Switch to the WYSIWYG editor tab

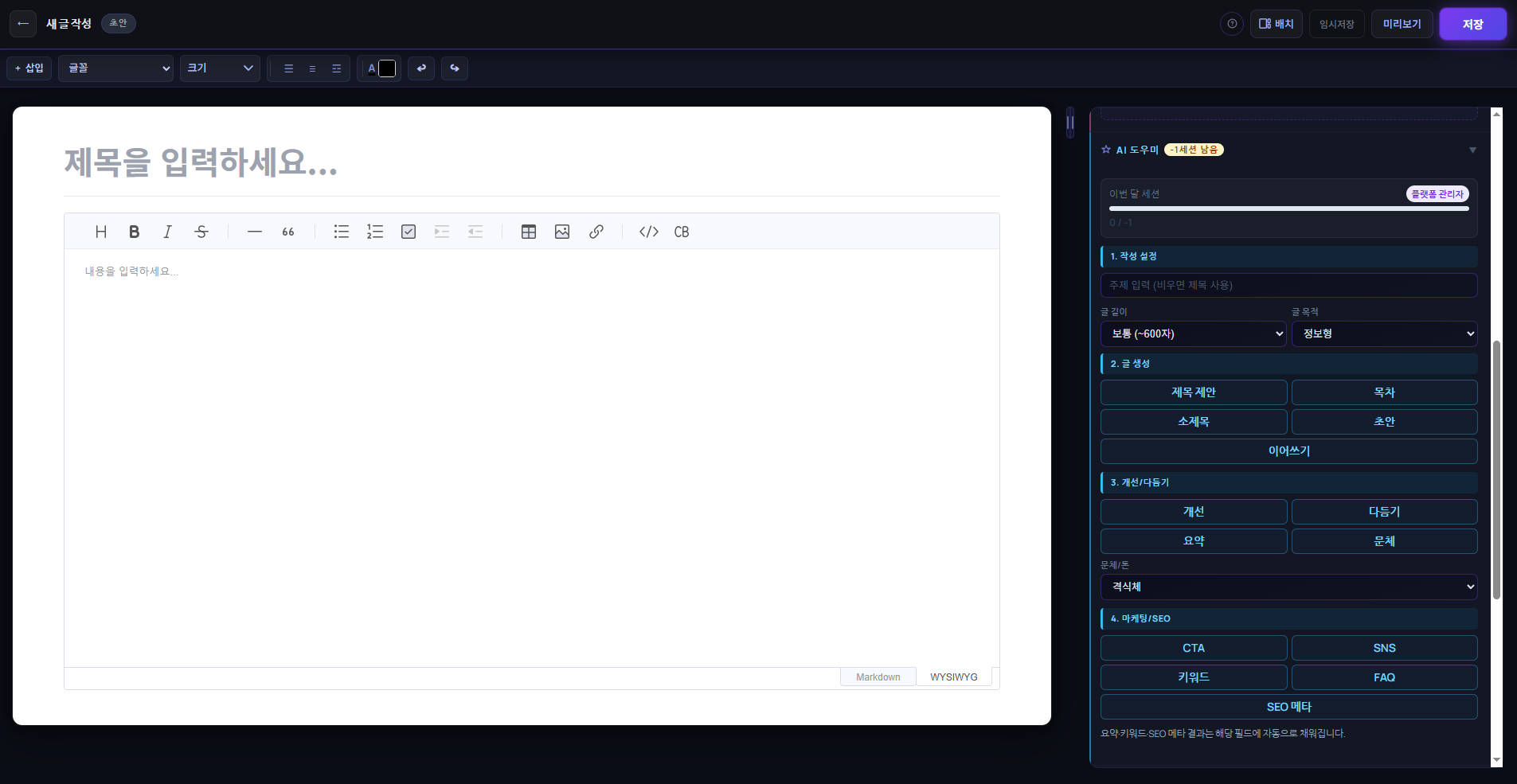(953, 677)
